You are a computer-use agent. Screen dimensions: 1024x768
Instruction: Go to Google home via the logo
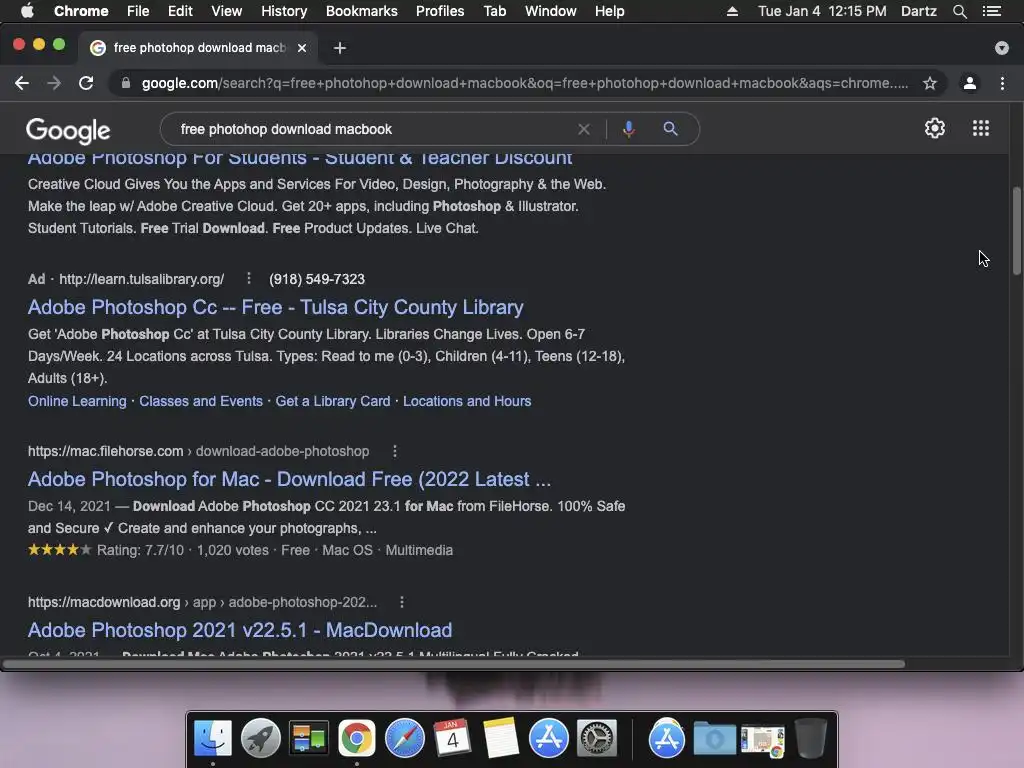(68, 131)
